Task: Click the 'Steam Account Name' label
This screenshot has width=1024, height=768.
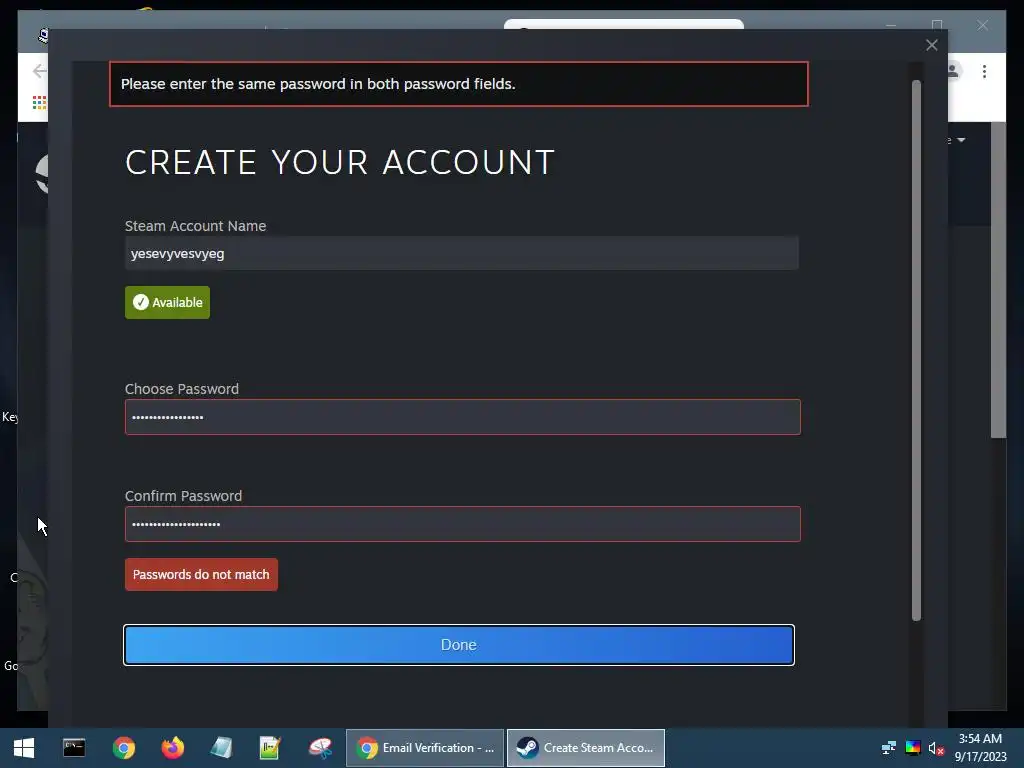Action: coord(195,226)
